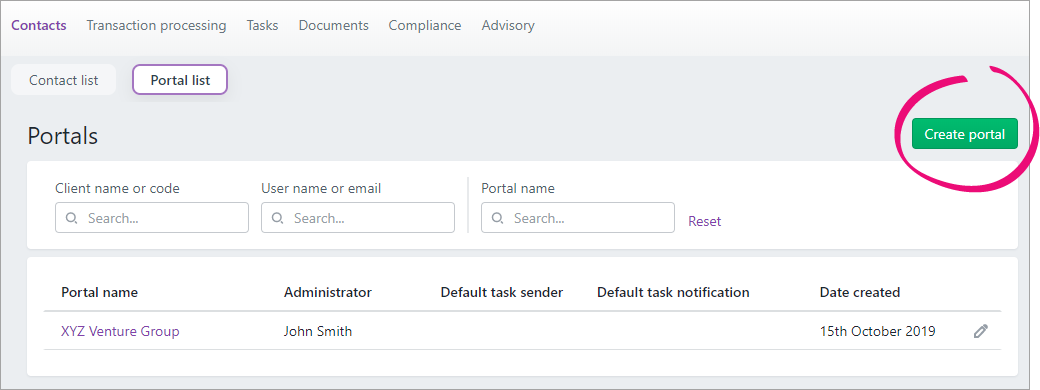Focus the Portal name search field
Image resolution: width=1040 pixels, height=390 pixels.
coord(578,218)
